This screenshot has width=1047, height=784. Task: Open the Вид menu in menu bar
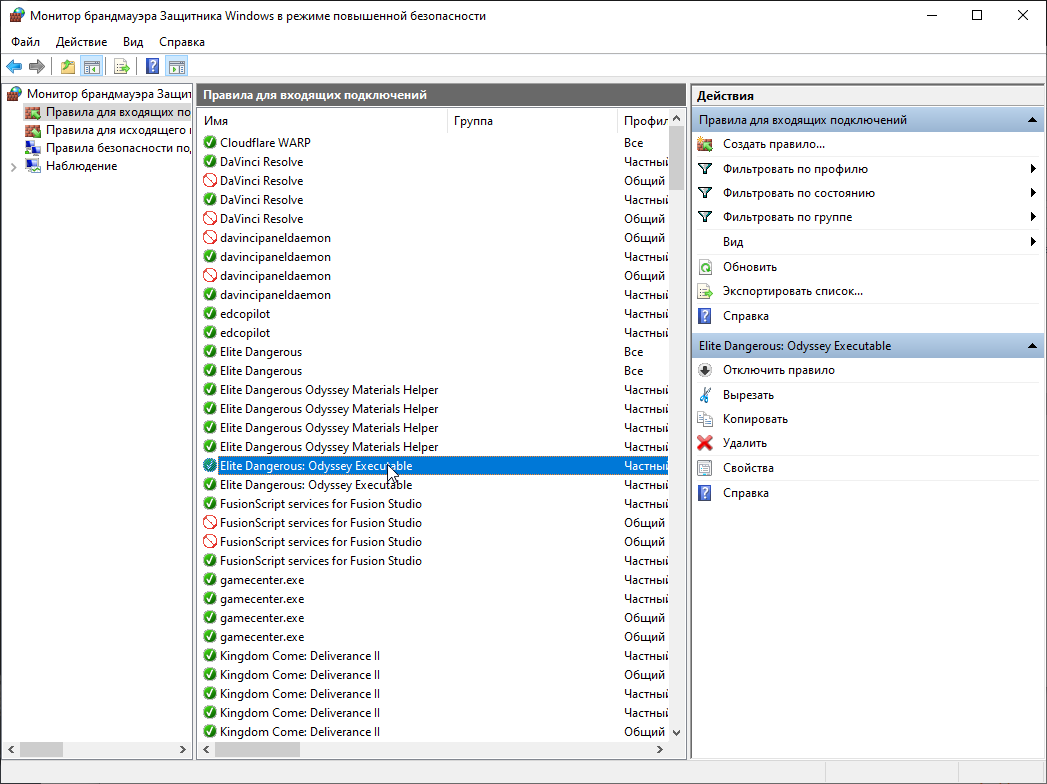point(133,41)
